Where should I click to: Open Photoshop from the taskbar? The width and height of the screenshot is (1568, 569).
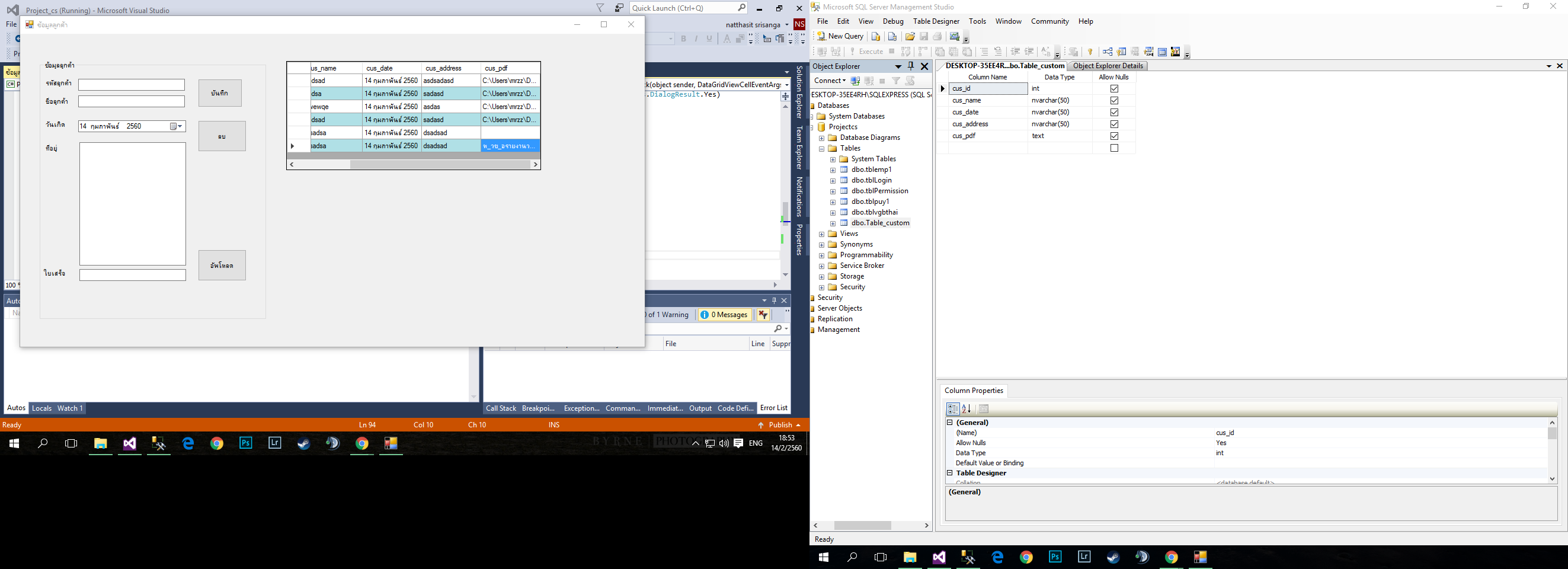click(x=246, y=443)
